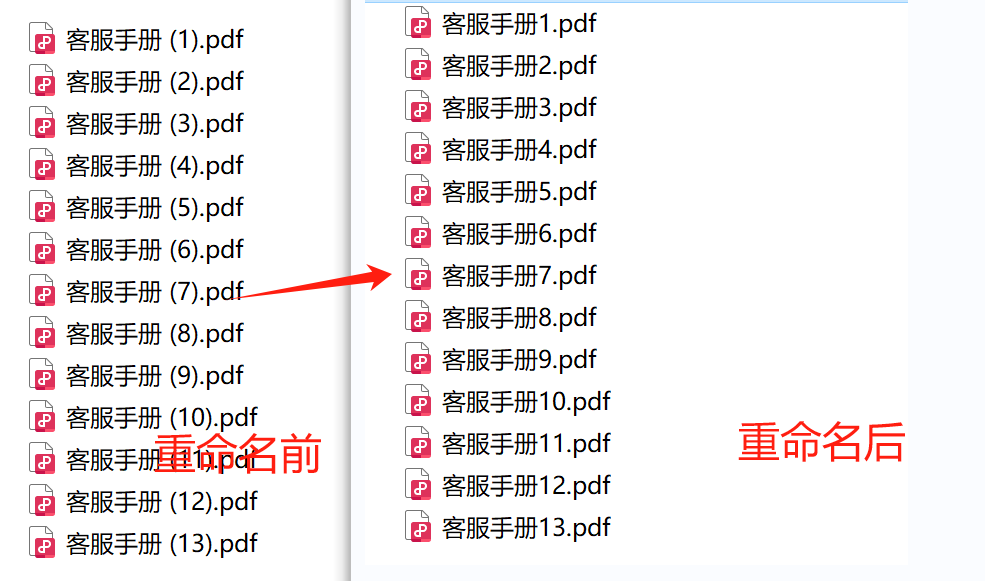
Task: Select the file name 客服手册 (6).pdf
Action: [x=155, y=250]
